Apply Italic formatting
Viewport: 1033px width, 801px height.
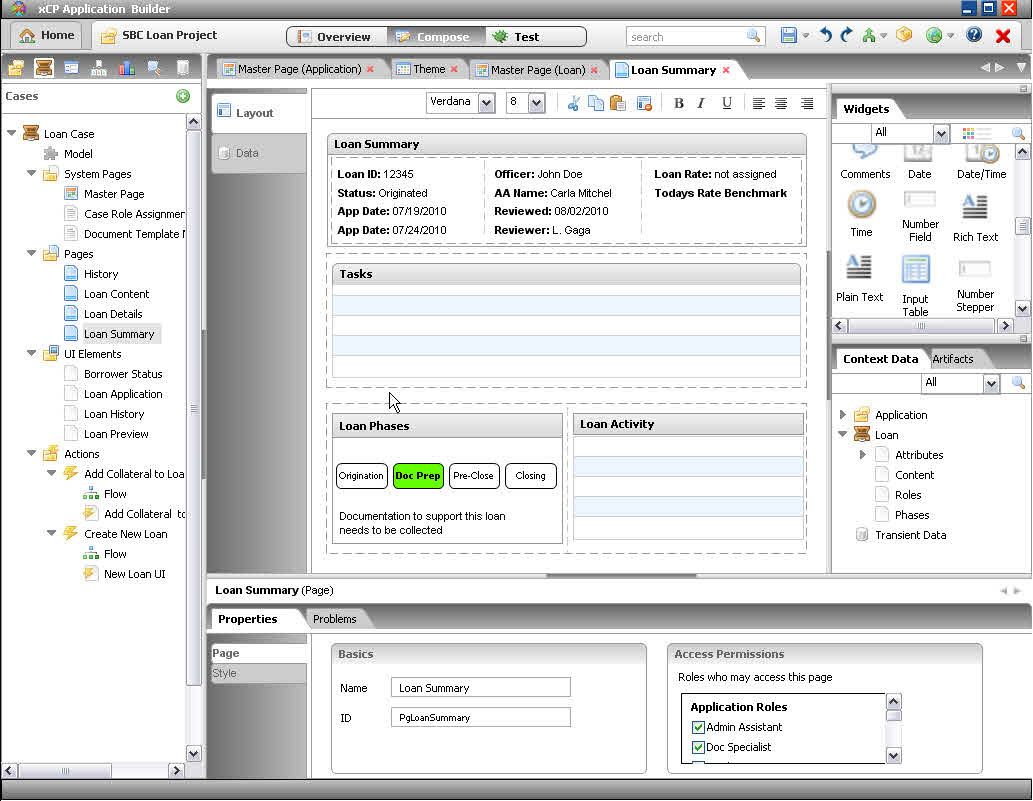tap(702, 103)
